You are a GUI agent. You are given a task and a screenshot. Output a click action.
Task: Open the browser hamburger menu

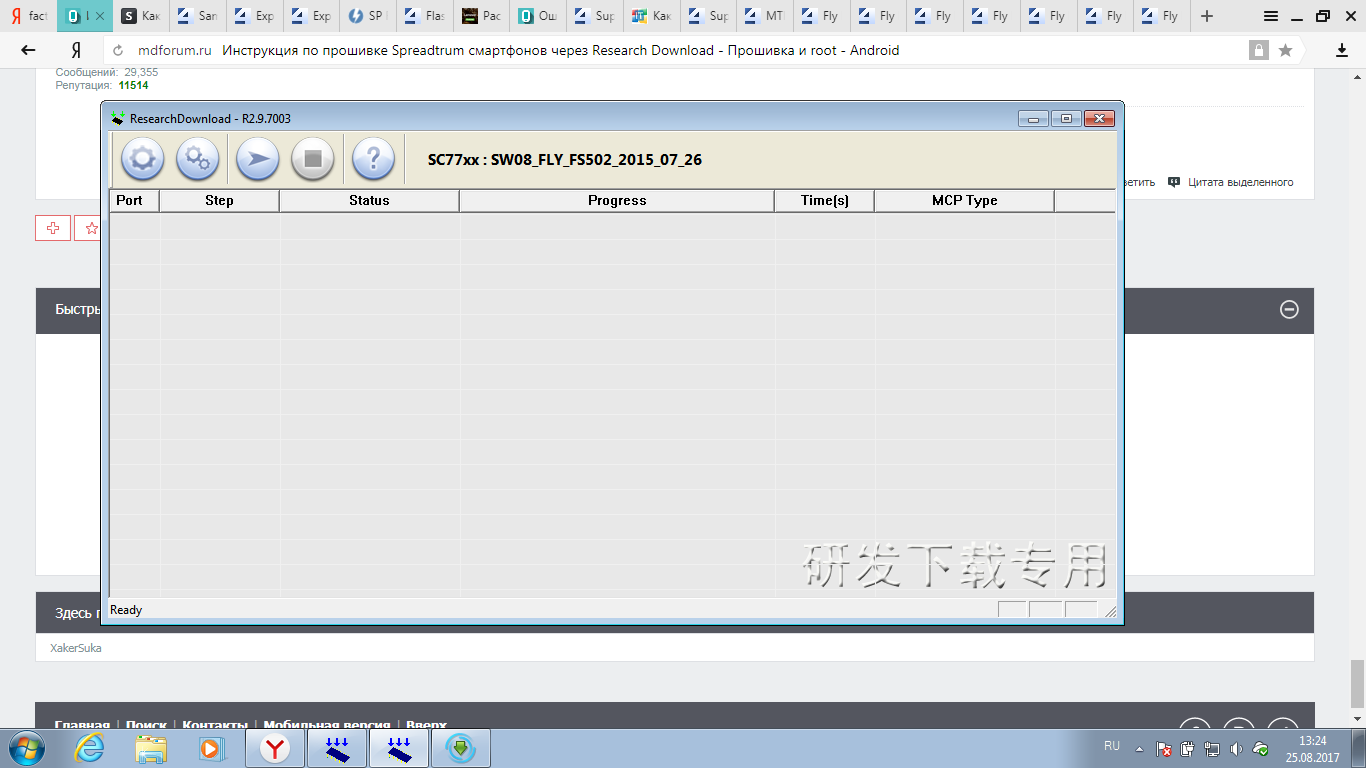click(1270, 16)
